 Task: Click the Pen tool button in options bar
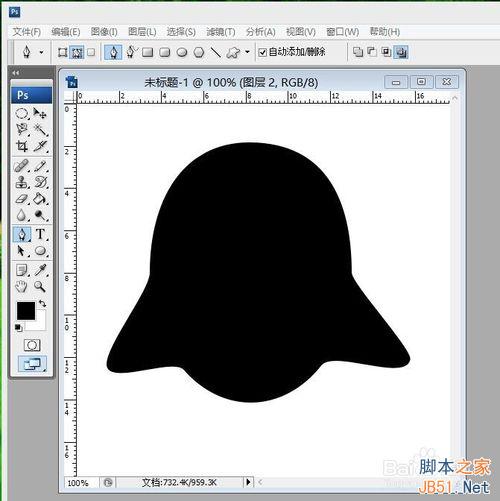click(x=113, y=52)
